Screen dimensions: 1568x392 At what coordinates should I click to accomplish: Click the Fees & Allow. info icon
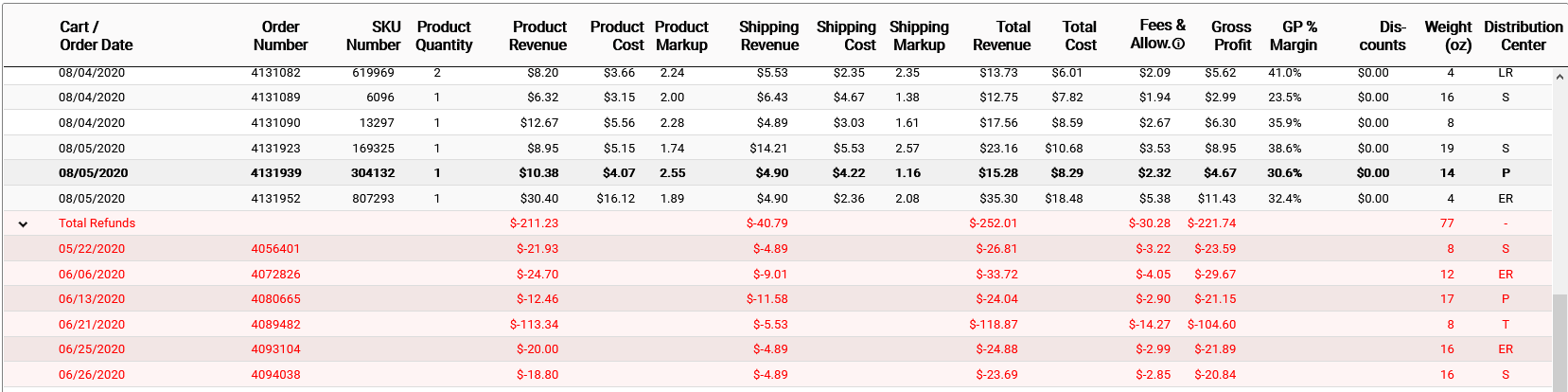point(1178,44)
